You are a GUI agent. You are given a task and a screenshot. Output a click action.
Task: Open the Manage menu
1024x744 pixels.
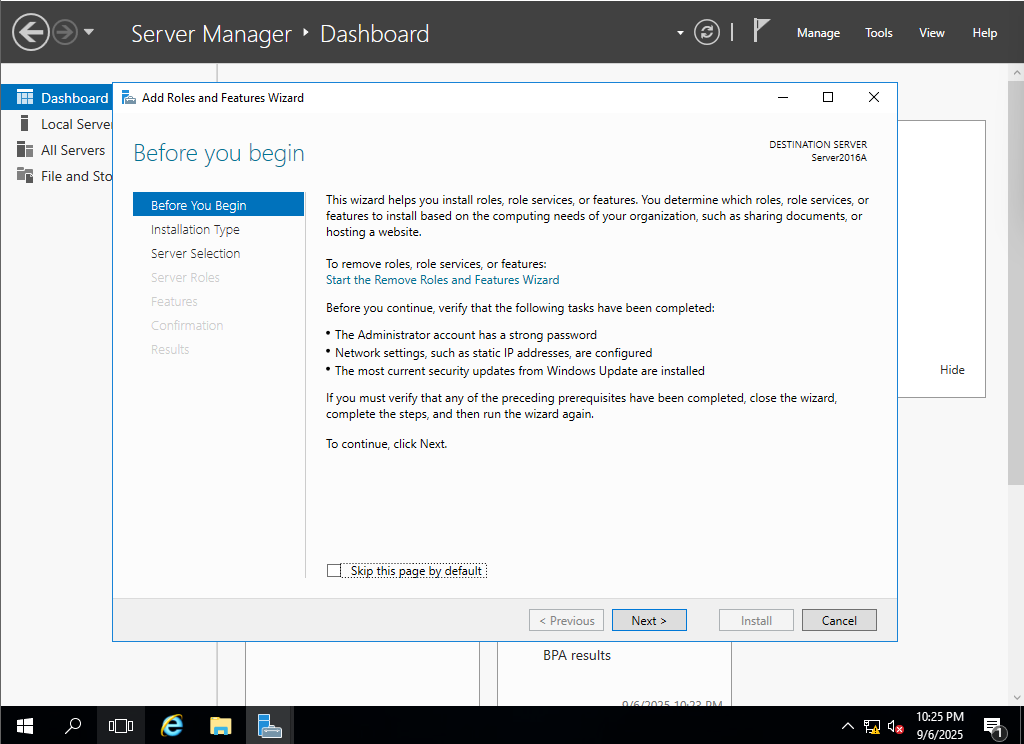pyautogui.click(x=818, y=33)
